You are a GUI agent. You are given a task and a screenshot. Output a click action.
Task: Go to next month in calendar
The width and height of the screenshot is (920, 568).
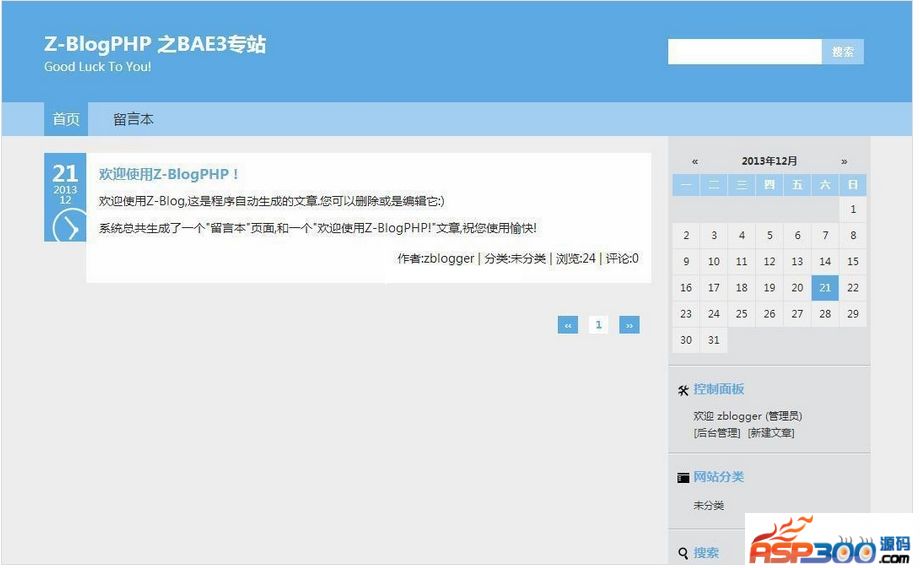click(844, 161)
